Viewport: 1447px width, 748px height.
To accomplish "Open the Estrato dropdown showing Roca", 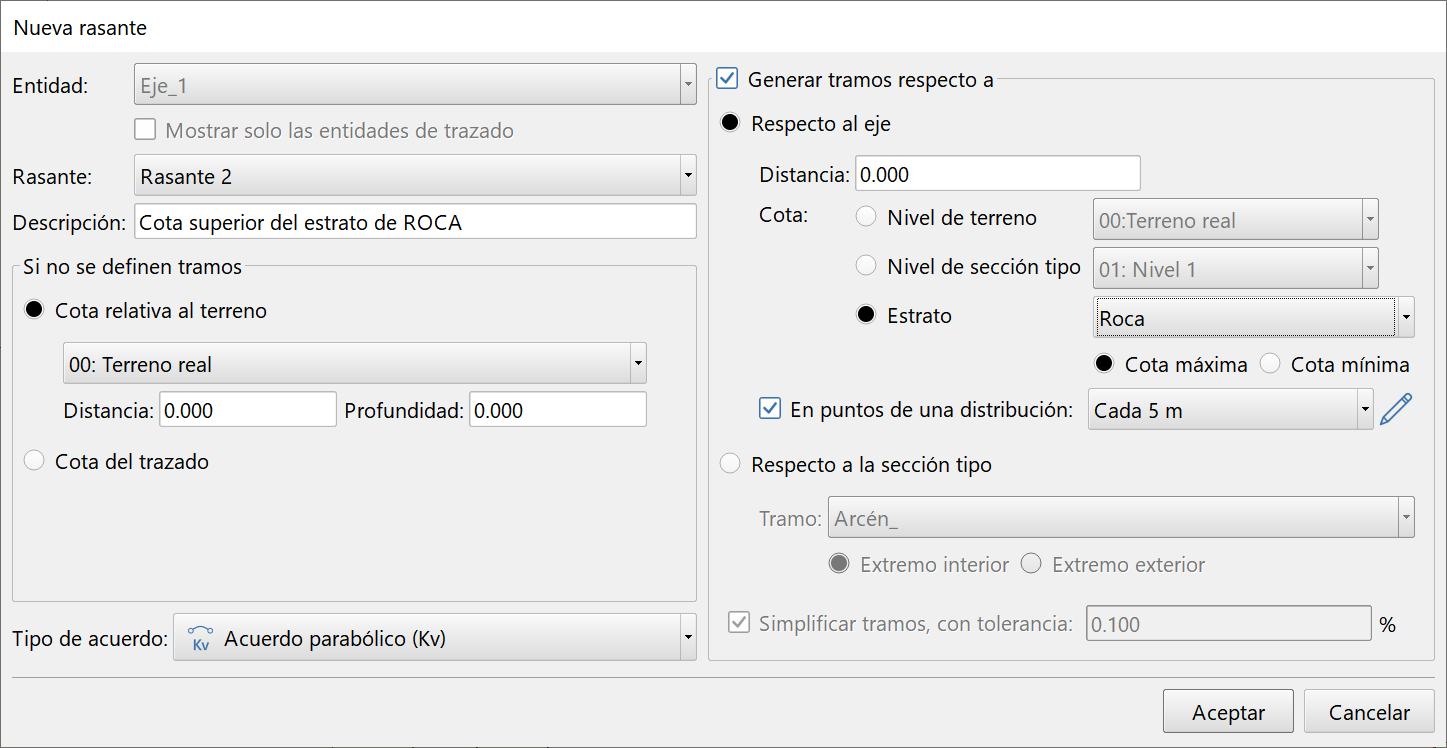I will tap(1405, 317).
